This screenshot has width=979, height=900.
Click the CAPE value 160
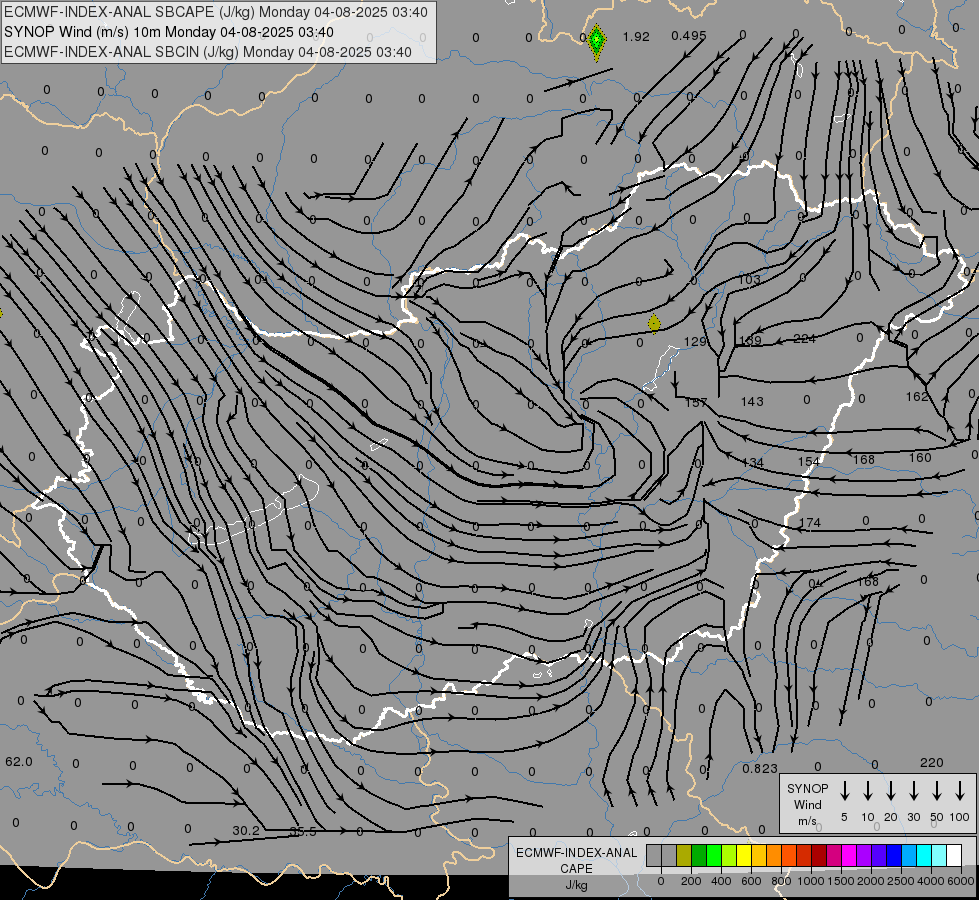pos(920,457)
